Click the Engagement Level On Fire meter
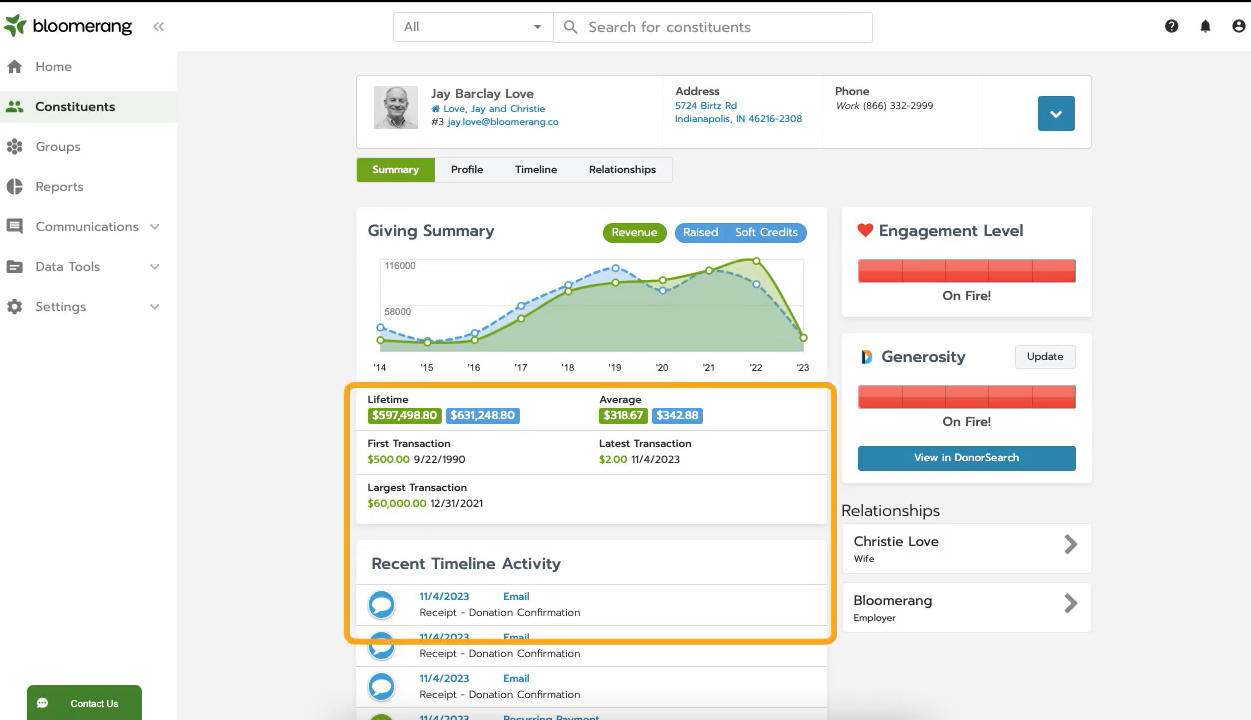This screenshot has height=720, width=1251. [x=967, y=270]
